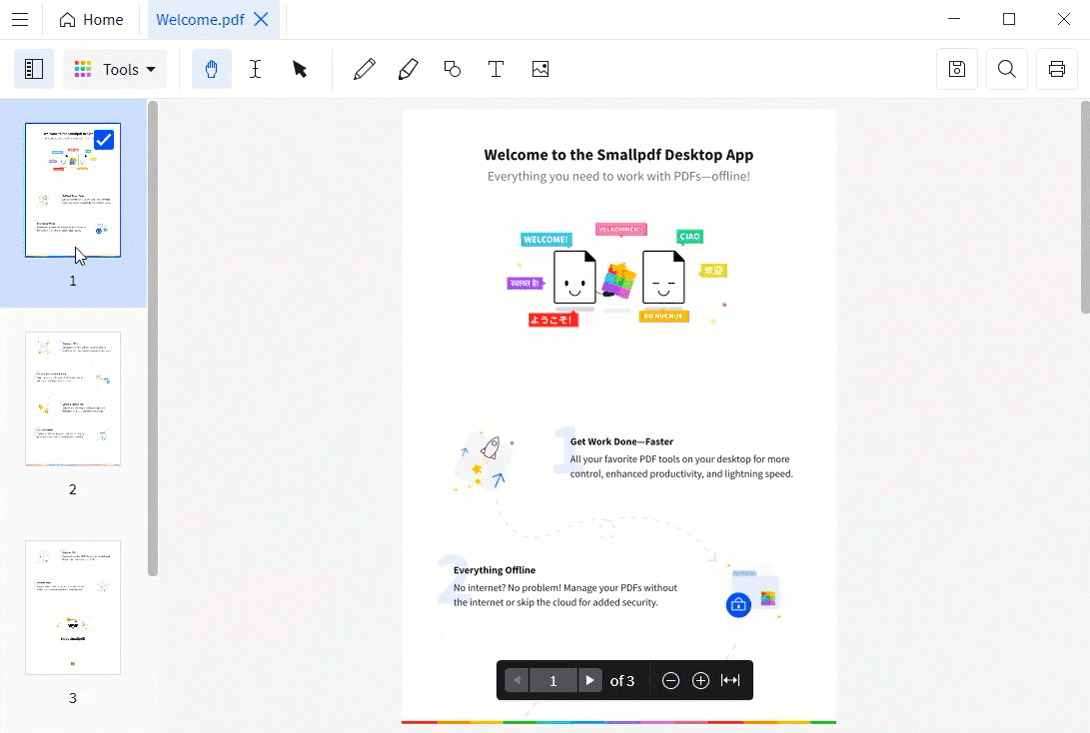Open the search tool
This screenshot has height=733, width=1090.
pos(1007,69)
